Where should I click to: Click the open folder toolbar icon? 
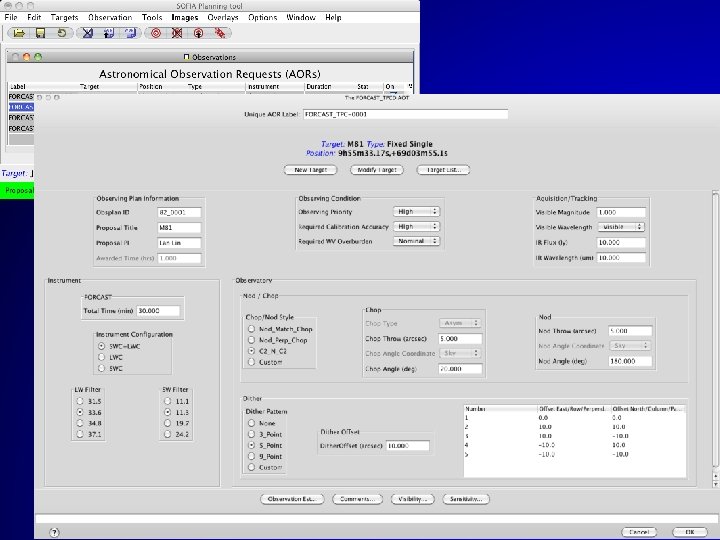point(18,33)
